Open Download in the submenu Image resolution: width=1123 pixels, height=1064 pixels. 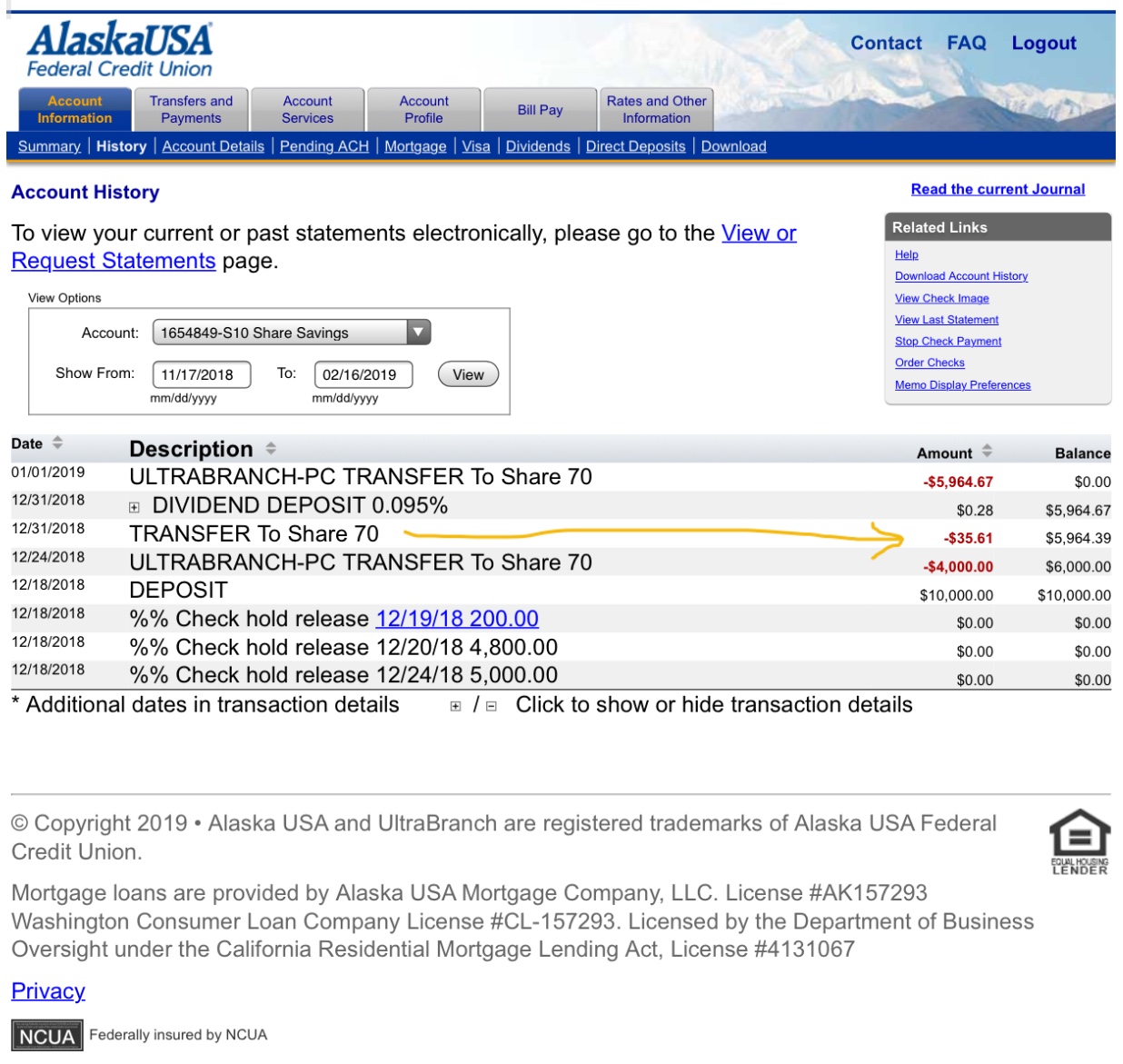(734, 146)
